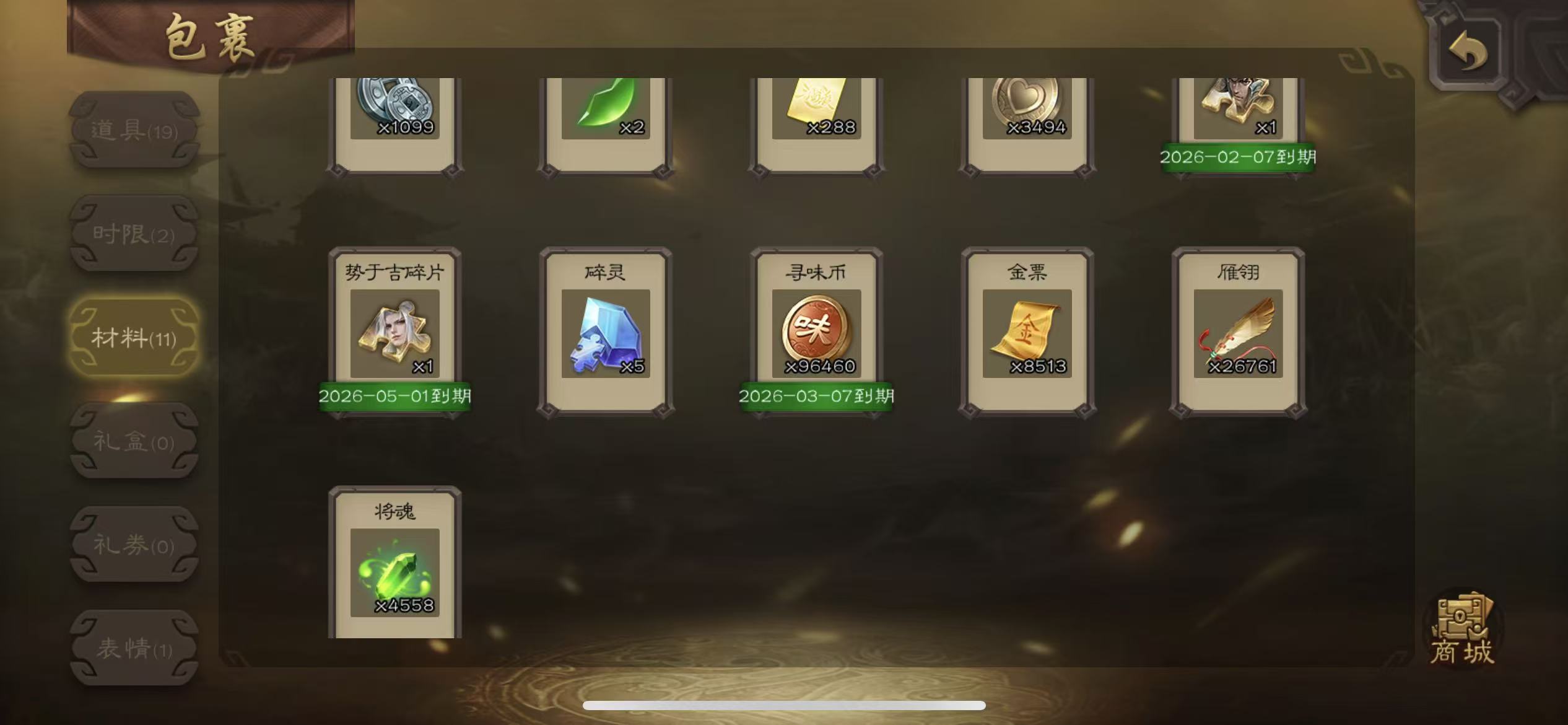The width and height of the screenshot is (1568, 725).
Task: Select the 势于吉碎片 puzzle piece item
Action: coord(395,333)
